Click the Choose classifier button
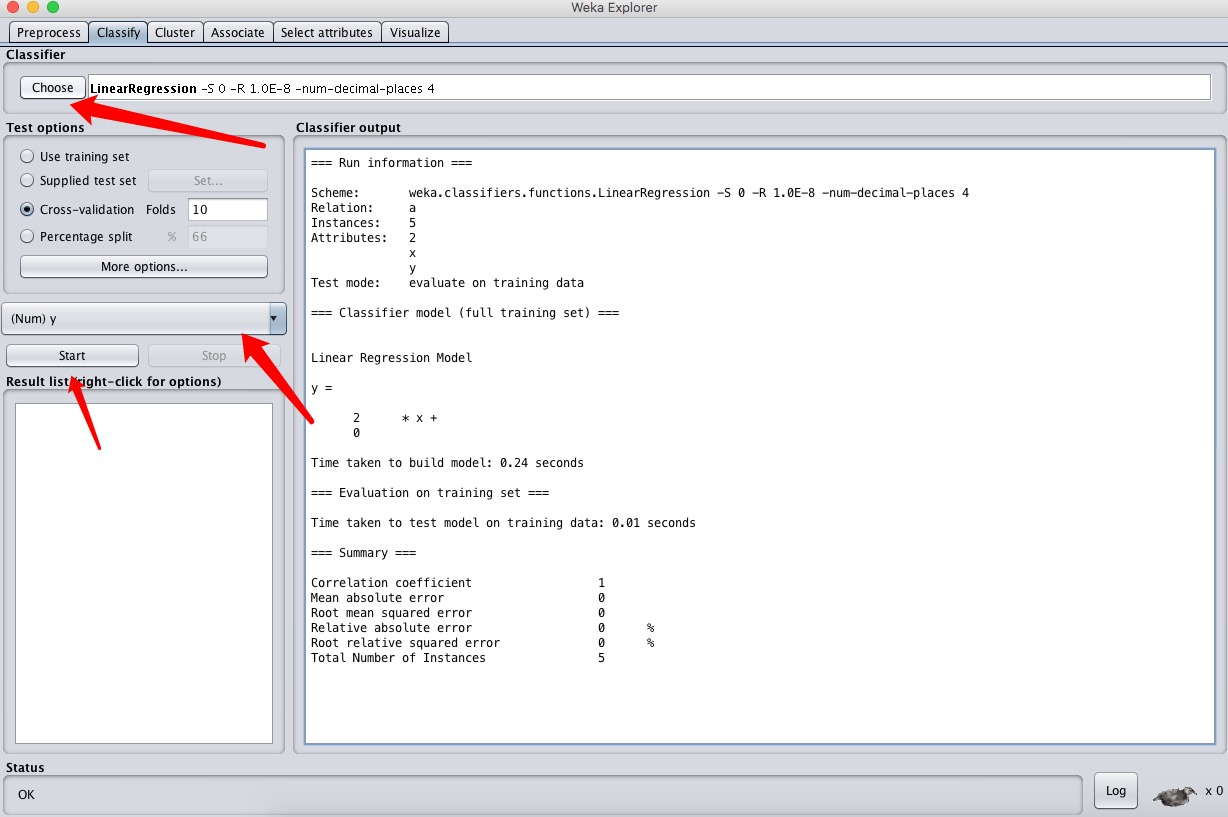Image resolution: width=1228 pixels, height=817 pixels. point(52,88)
